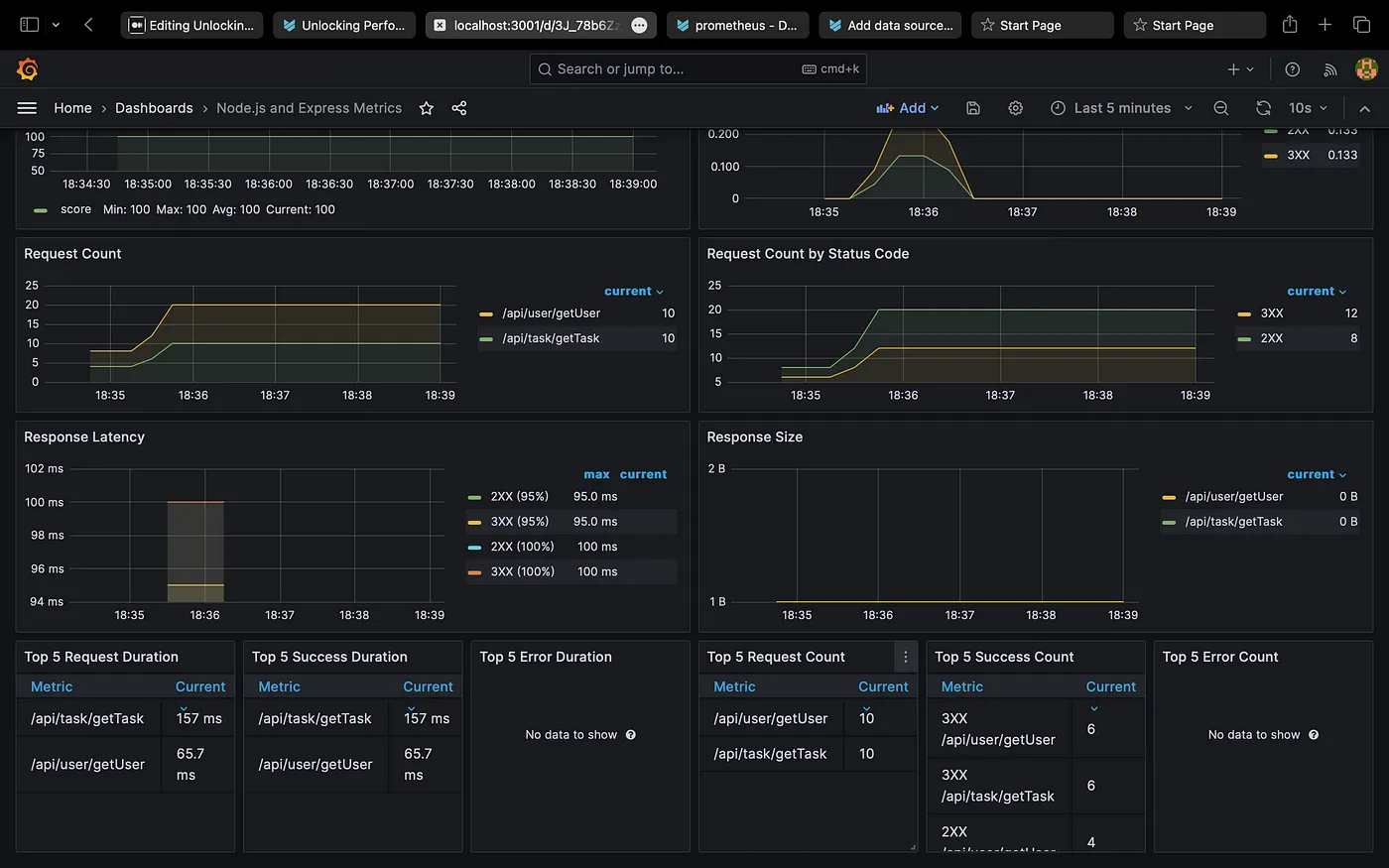Screen dimensions: 1389x868
Task: Open the Last 5 minutes time picker
Action: (x=1121, y=108)
